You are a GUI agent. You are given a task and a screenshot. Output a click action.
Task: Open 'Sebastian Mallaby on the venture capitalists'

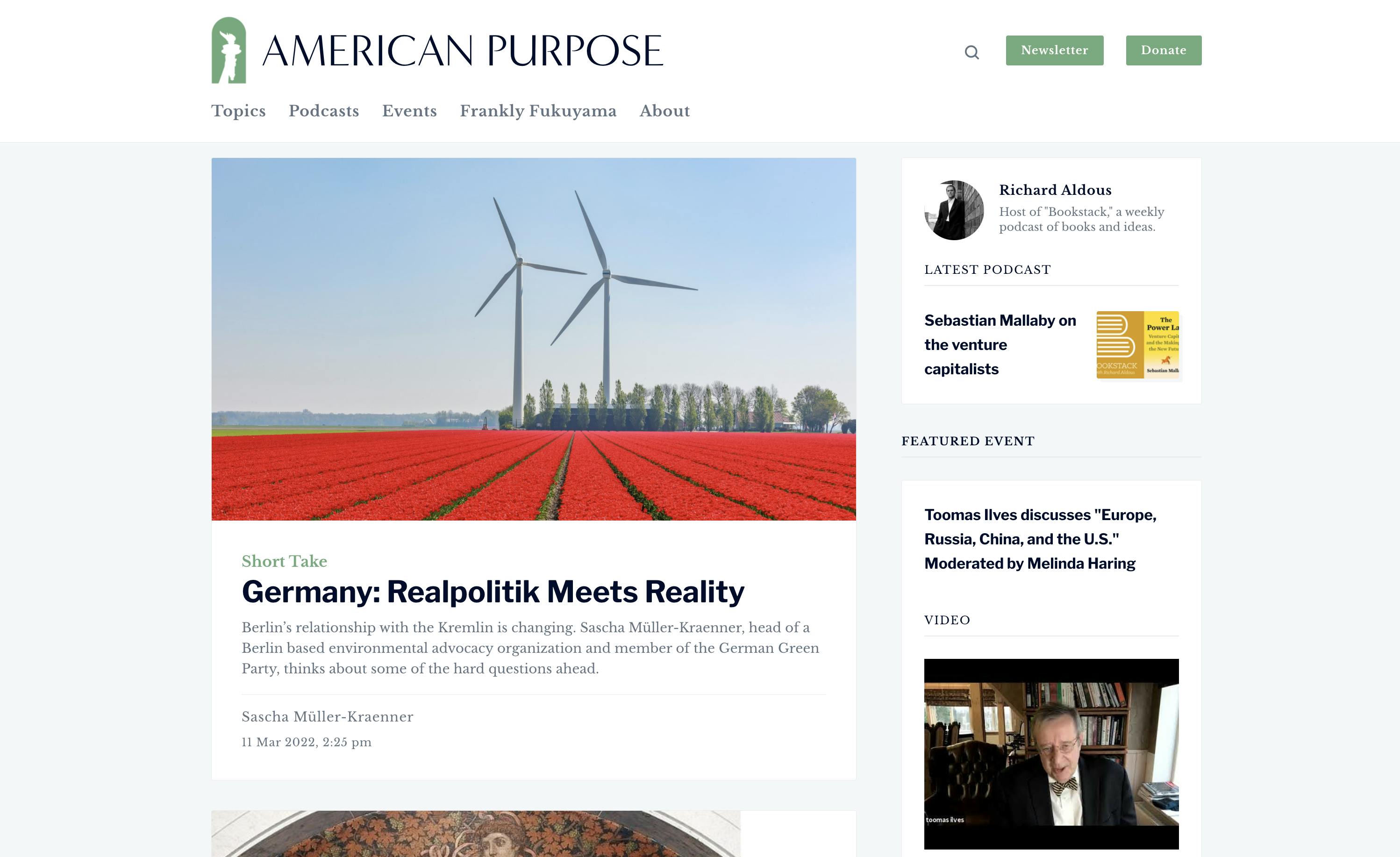click(1000, 344)
